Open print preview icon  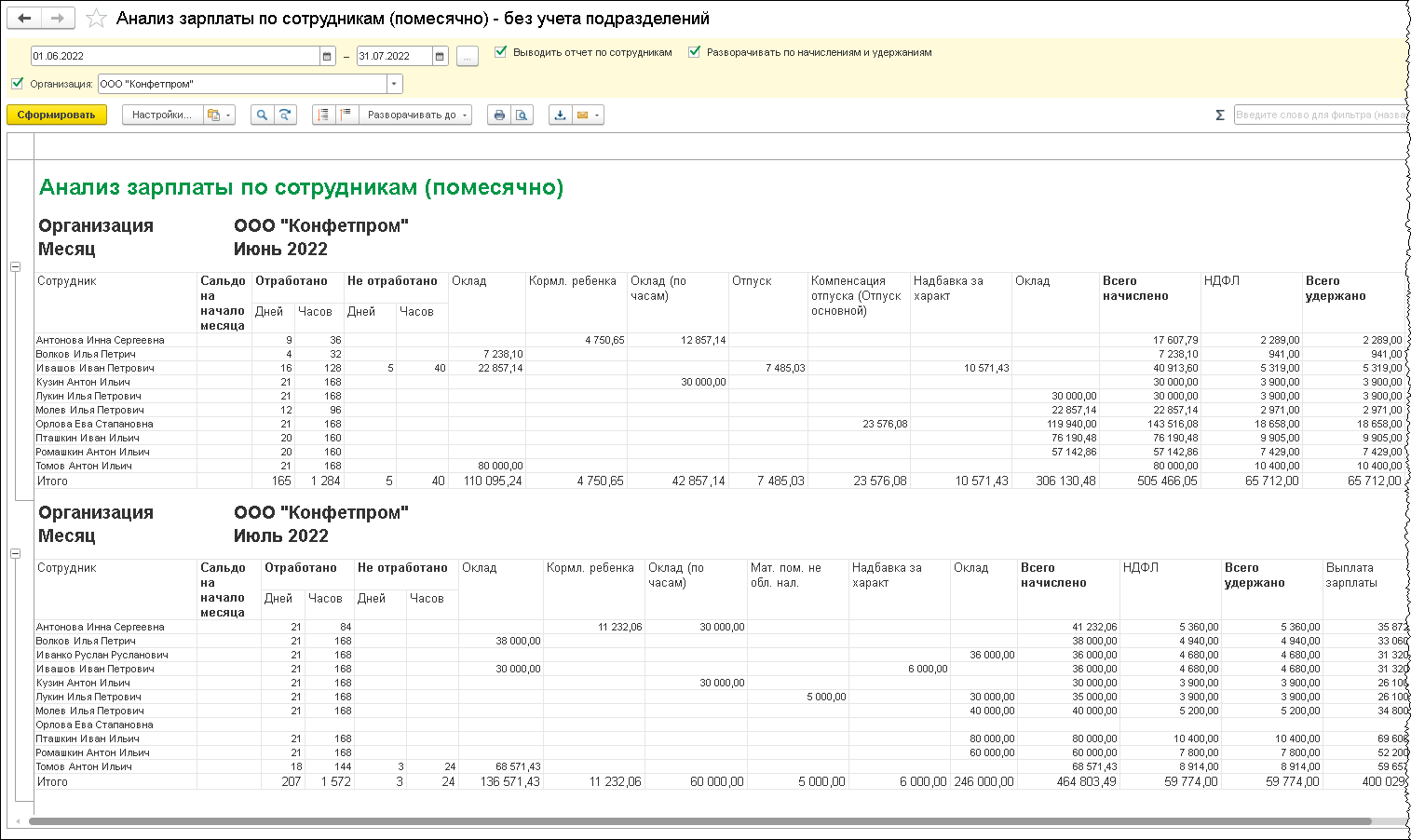(522, 115)
